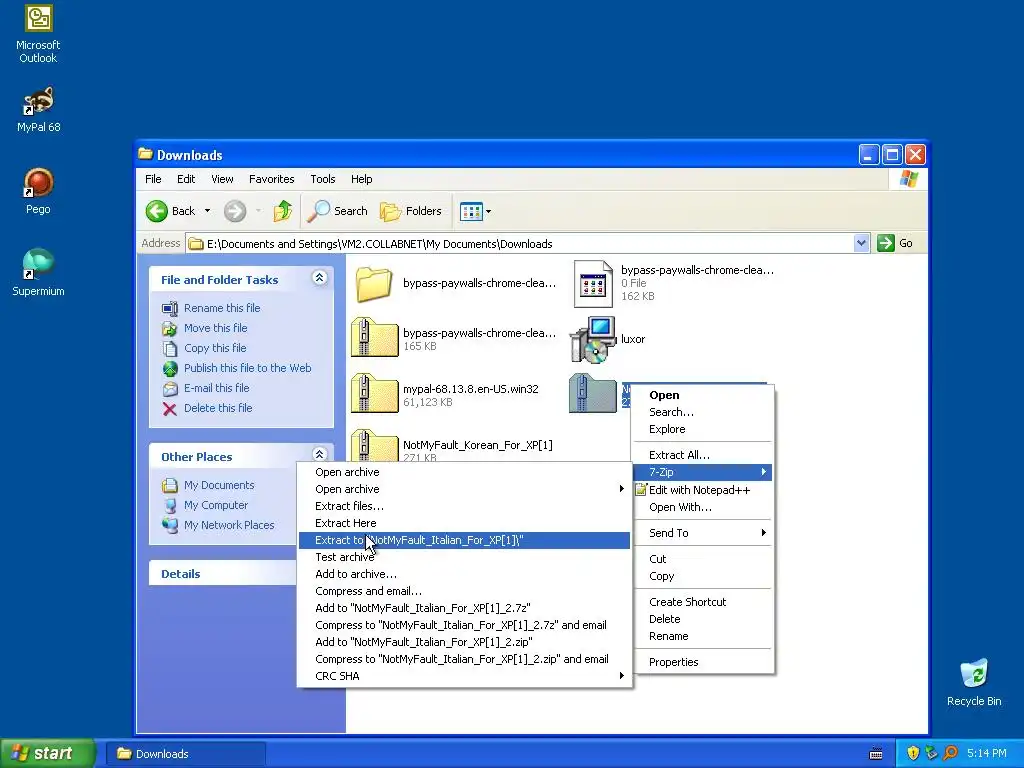Collapse the File and Folder Tasks panel

319,278
